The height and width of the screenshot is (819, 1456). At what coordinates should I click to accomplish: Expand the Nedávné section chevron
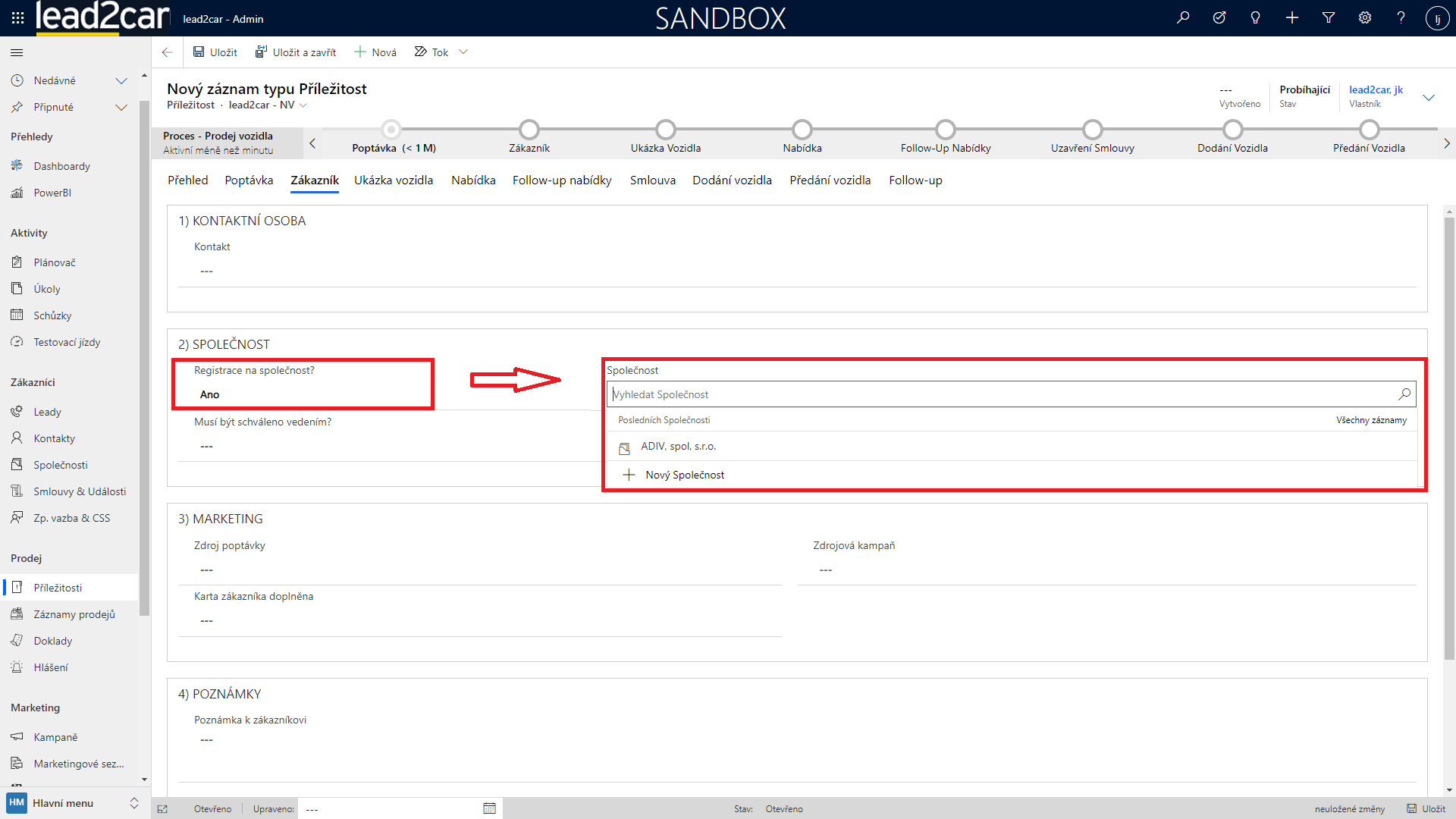click(121, 80)
